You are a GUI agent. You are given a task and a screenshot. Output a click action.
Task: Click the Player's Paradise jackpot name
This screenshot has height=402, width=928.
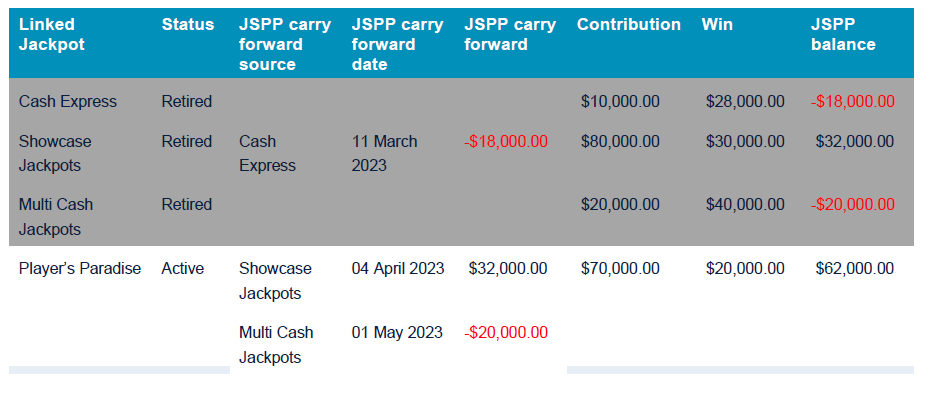(x=80, y=268)
